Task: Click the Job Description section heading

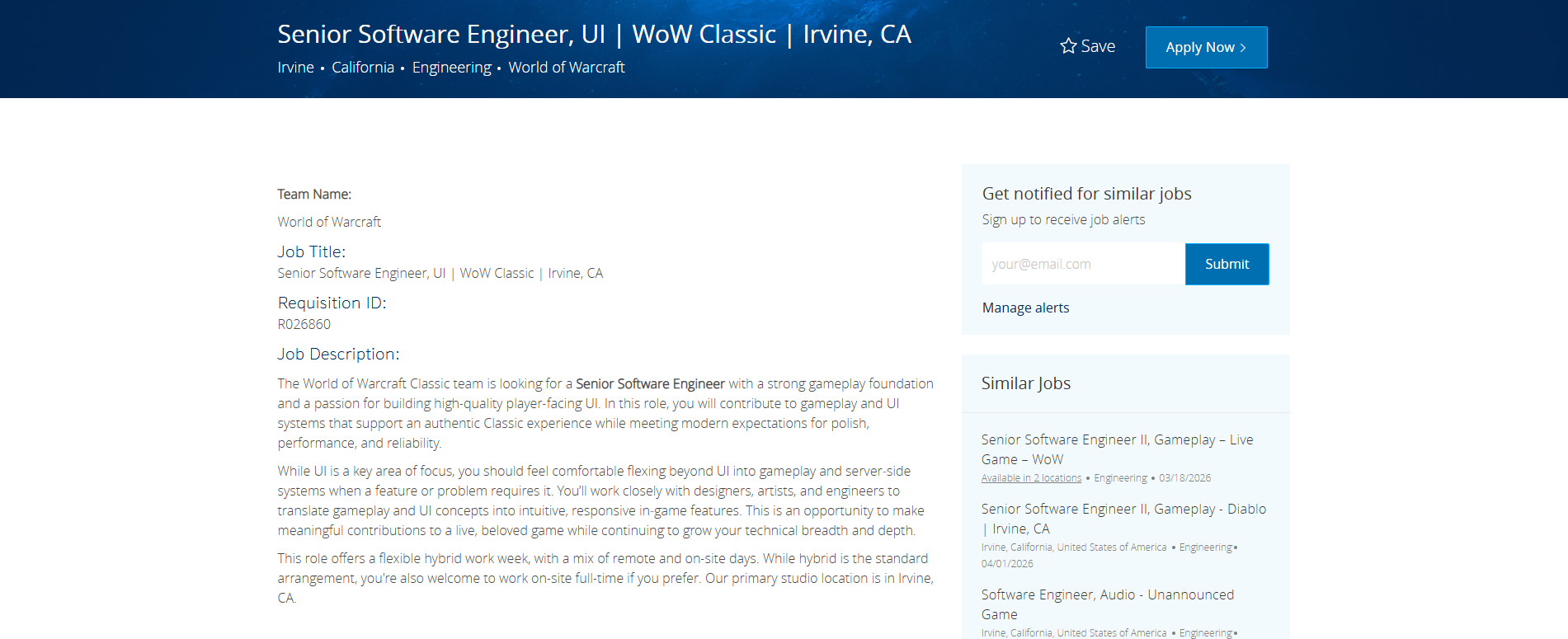Action: click(338, 355)
